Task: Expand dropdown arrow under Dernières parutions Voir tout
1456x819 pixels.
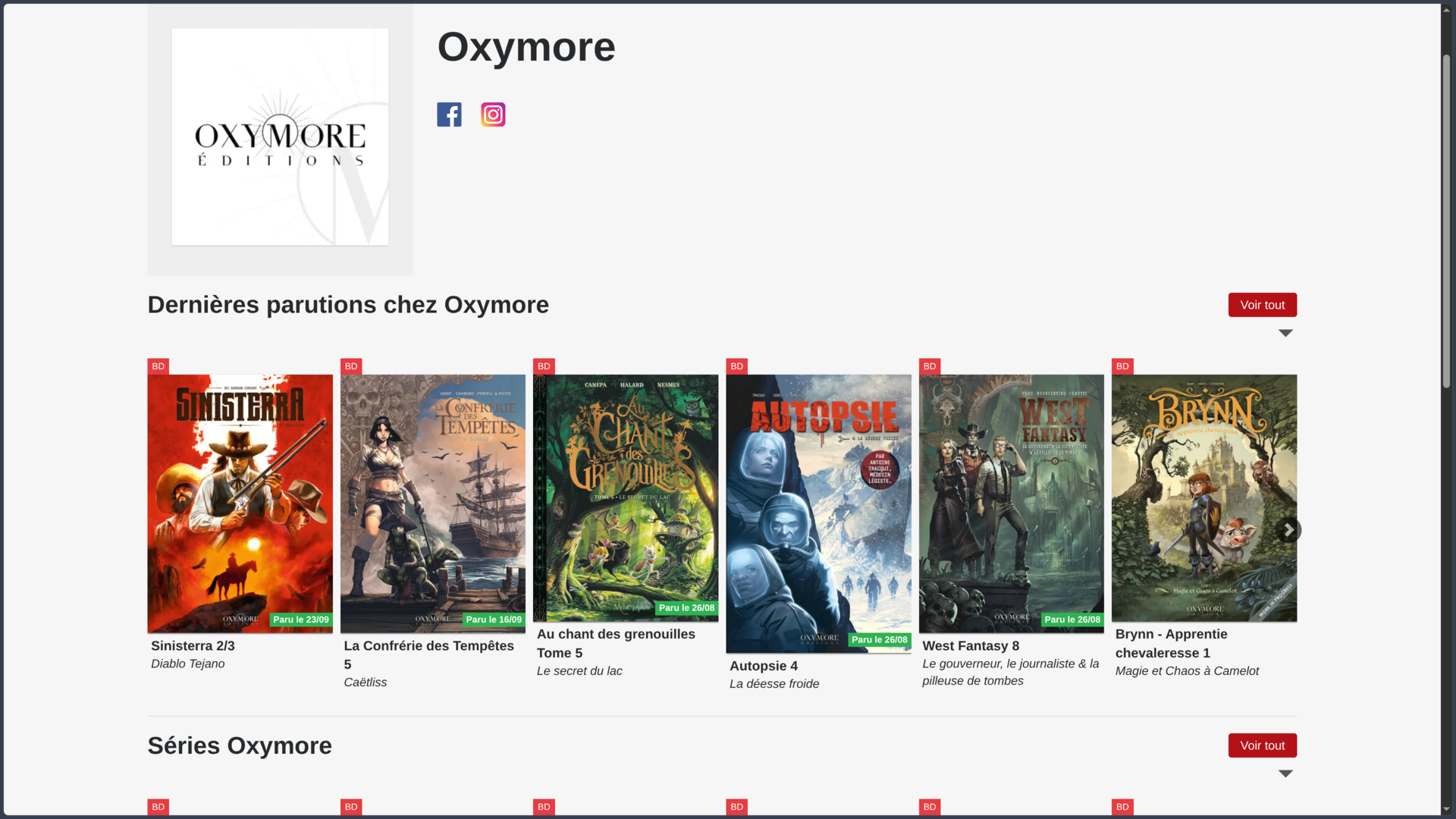Action: [x=1285, y=333]
